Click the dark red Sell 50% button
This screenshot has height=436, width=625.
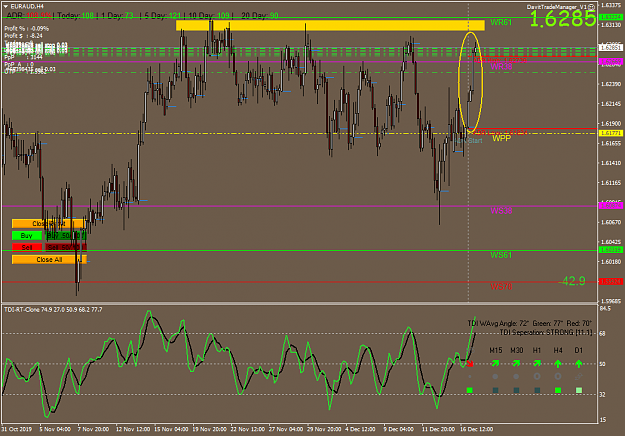(66, 247)
